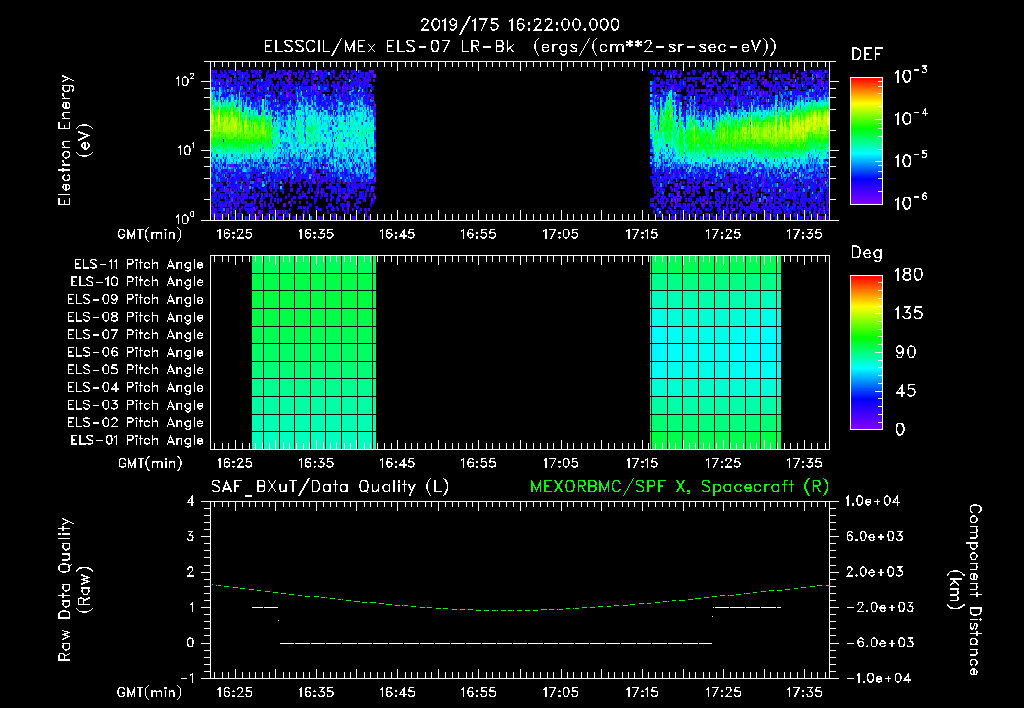Click the DEF rainbow color scale bar
This screenshot has width=1024, height=708.
pos(866,140)
